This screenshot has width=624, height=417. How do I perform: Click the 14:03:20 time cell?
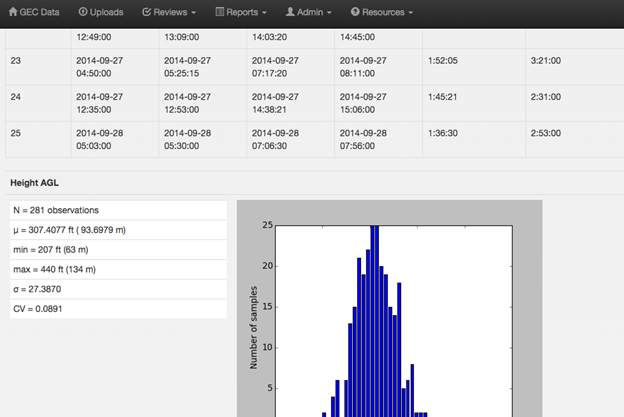click(291, 39)
